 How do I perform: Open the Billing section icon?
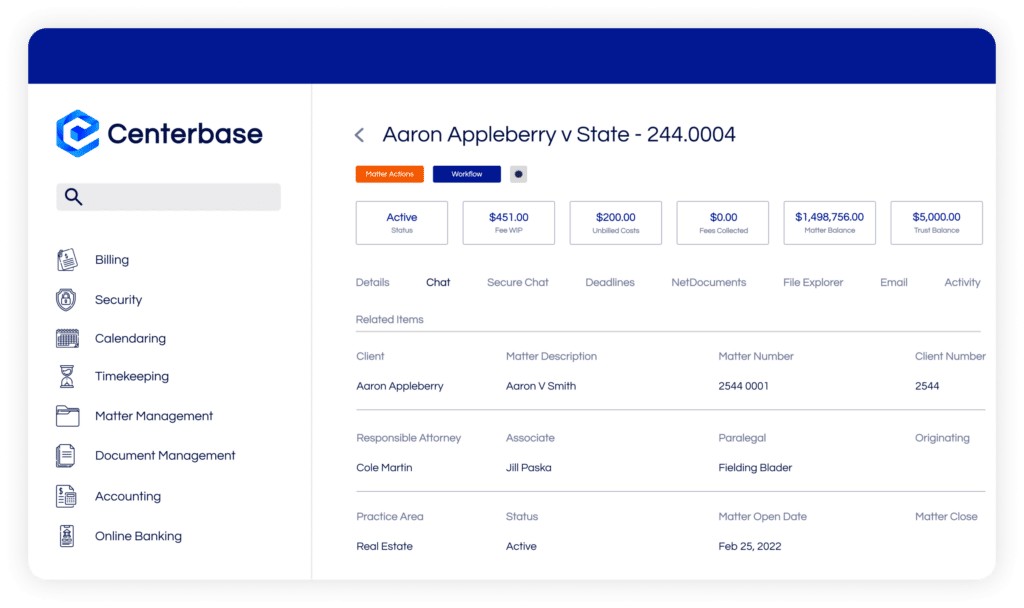point(66,259)
